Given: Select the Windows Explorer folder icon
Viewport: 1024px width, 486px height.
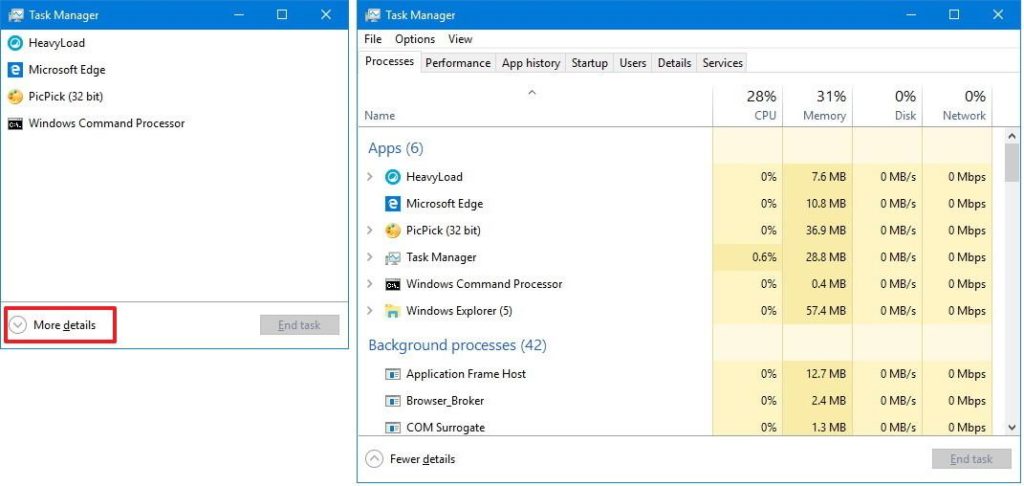Looking at the screenshot, I should (393, 311).
